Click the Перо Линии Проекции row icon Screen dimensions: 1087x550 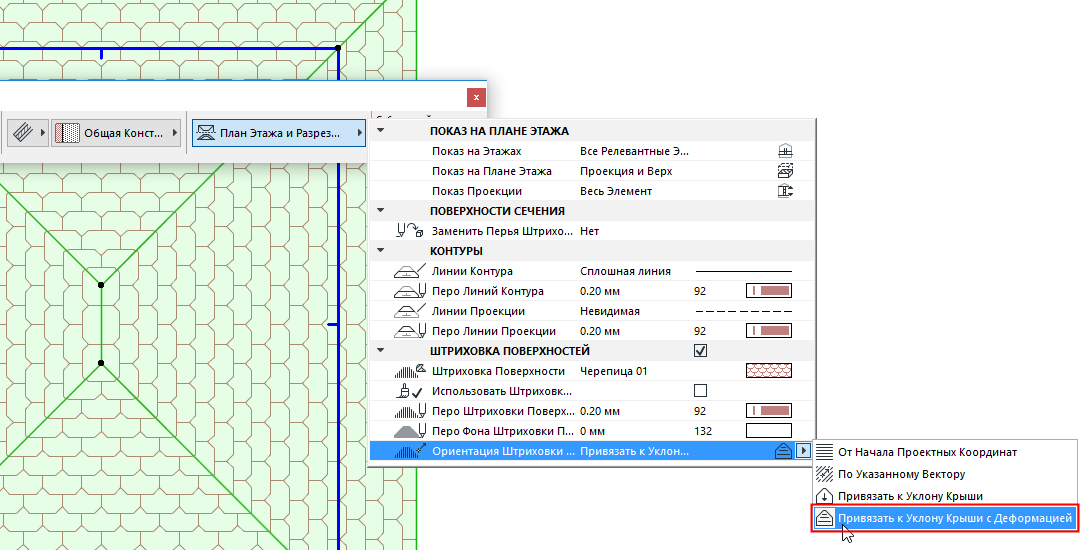tap(410, 332)
